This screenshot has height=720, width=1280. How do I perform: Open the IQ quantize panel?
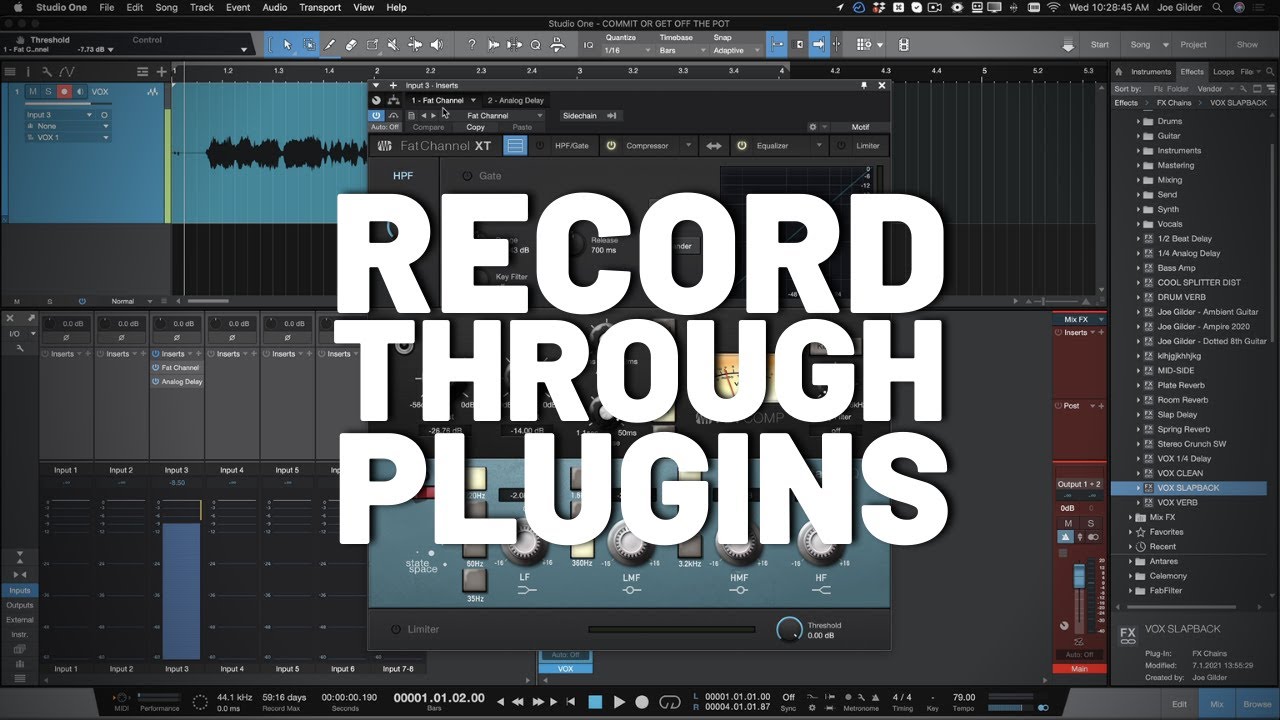point(588,45)
